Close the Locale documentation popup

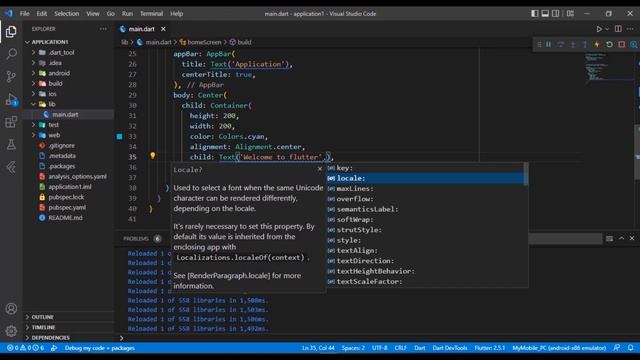pos(320,169)
